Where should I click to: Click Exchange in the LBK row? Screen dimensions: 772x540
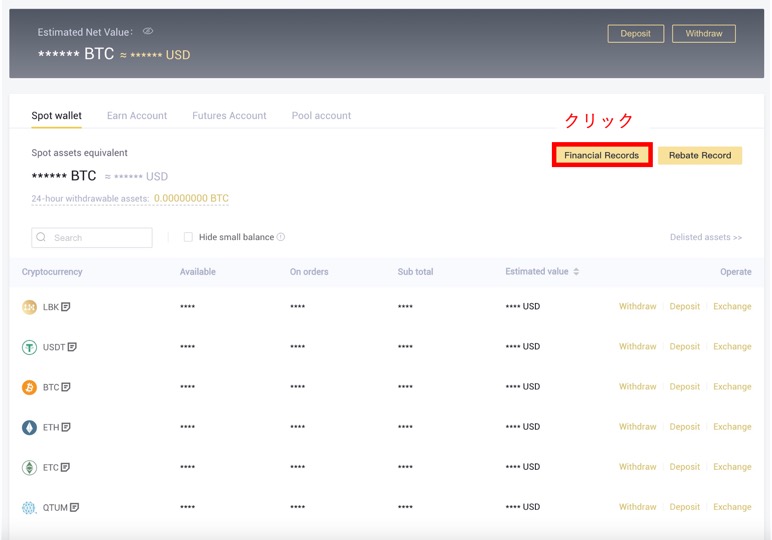point(732,306)
